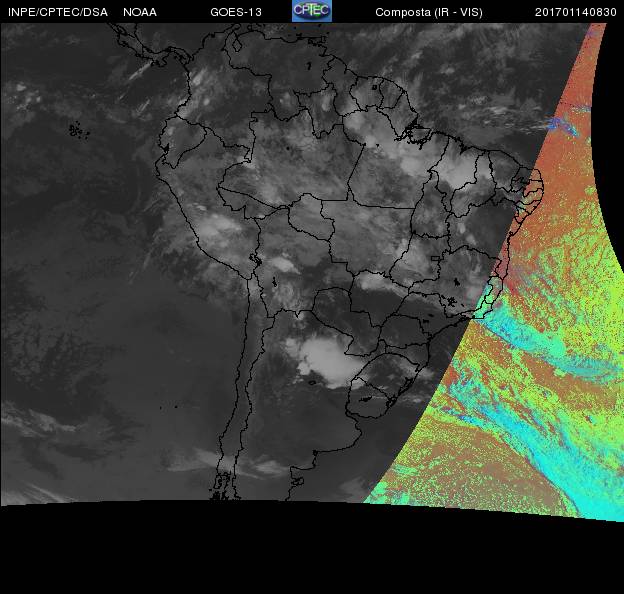
Task: Click the 201701140830 timestamp
Action: click(x=575, y=12)
